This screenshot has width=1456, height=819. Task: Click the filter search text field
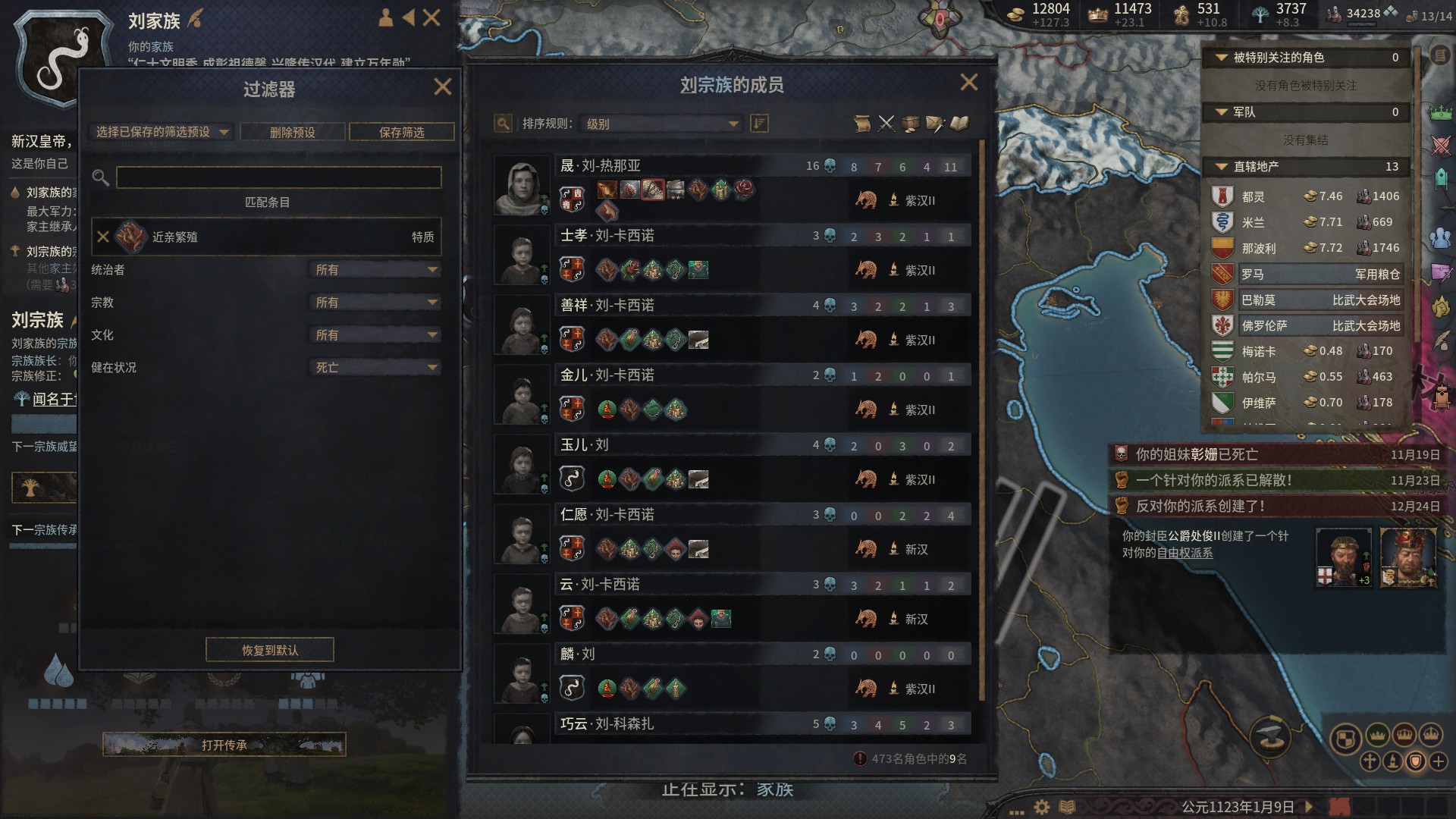point(279,177)
